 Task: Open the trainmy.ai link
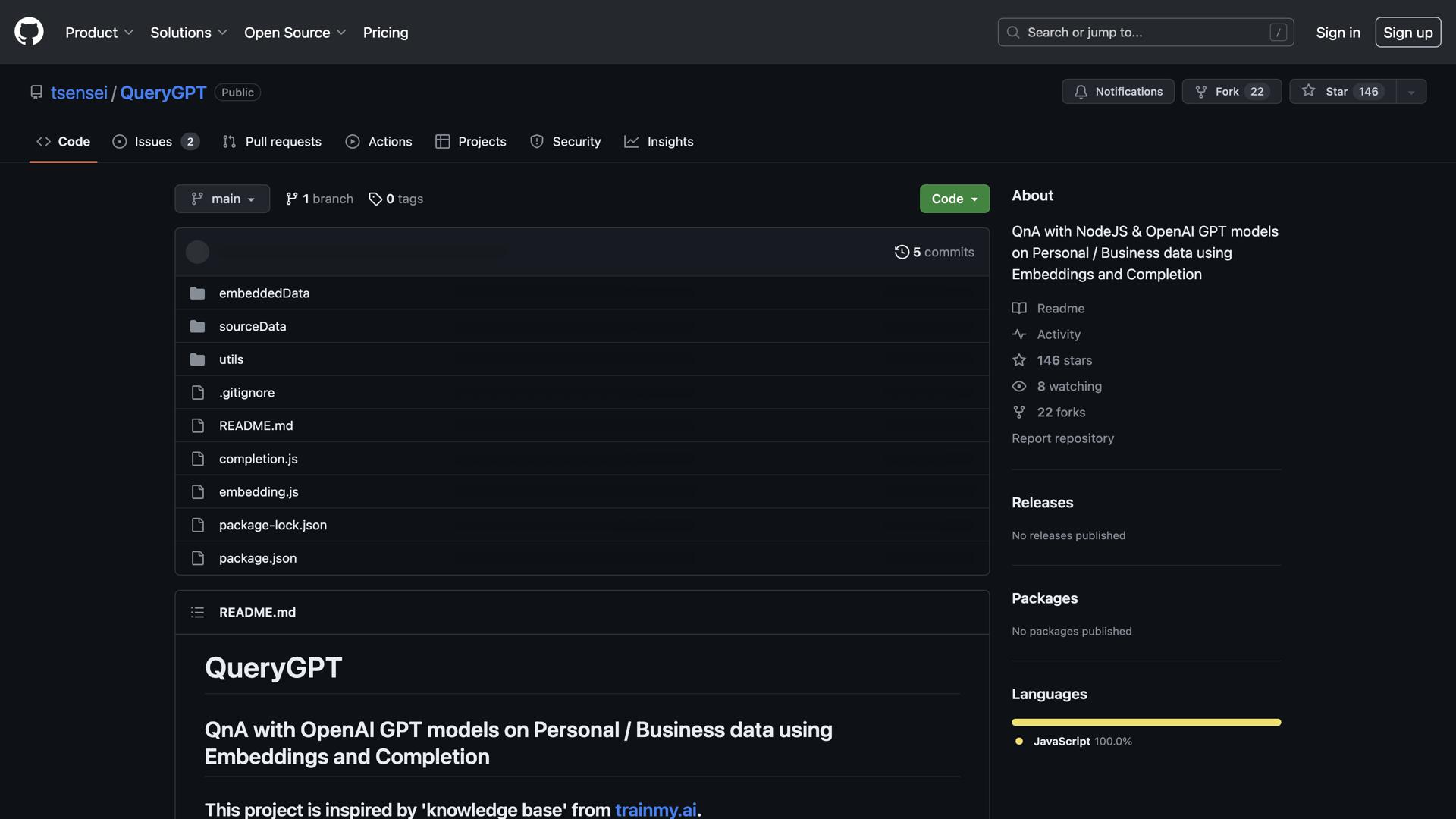click(655, 809)
